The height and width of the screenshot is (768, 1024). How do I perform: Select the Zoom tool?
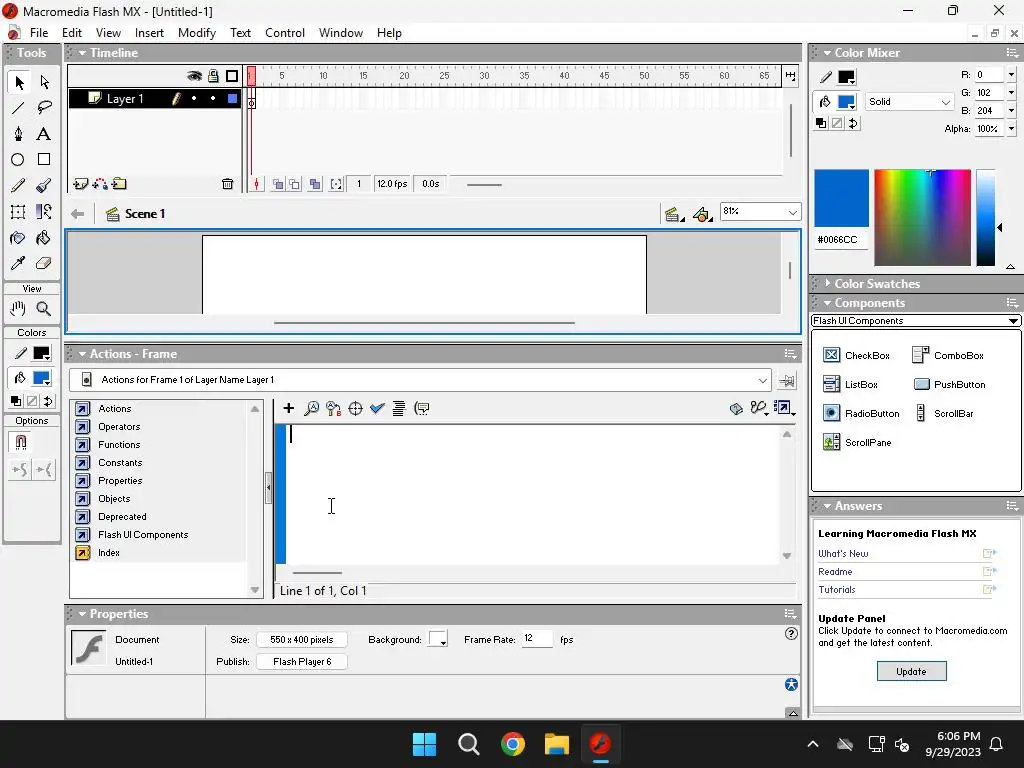tap(44, 308)
